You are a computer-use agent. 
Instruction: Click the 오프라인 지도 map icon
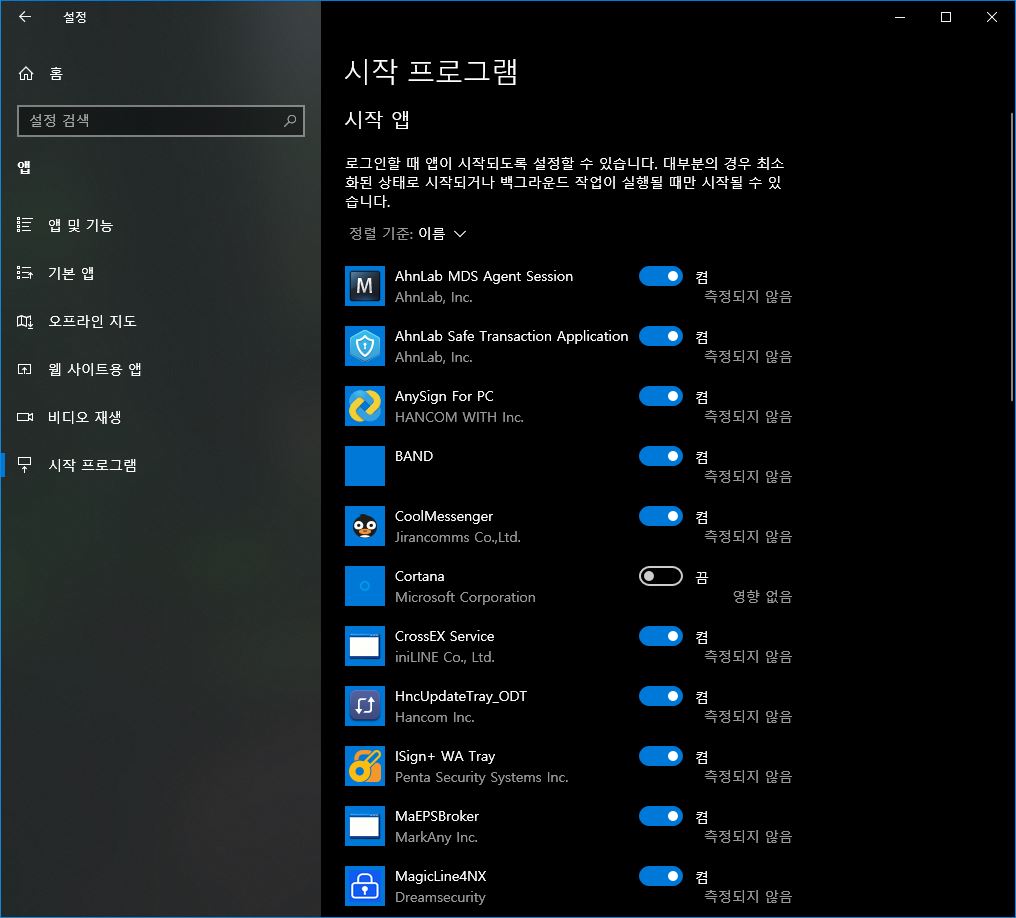[25, 321]
